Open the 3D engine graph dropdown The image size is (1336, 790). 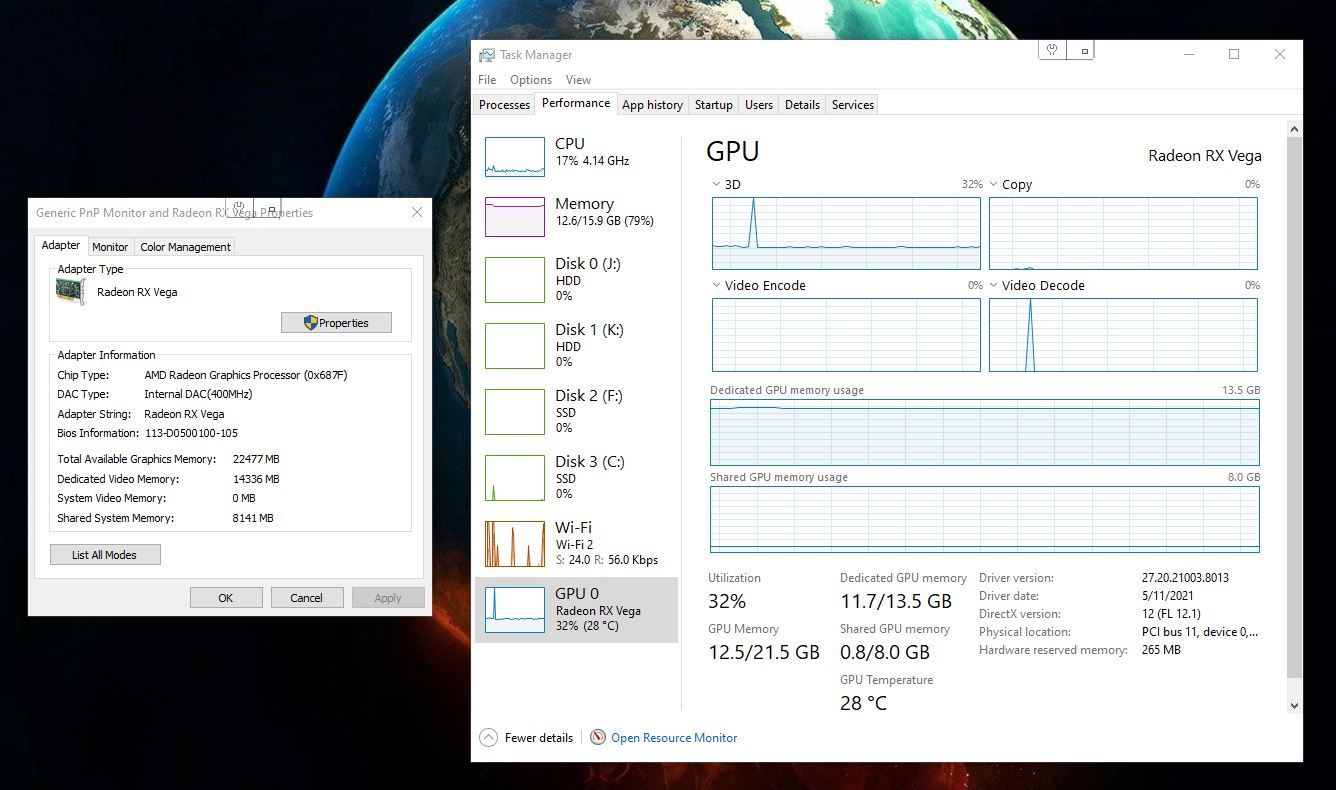[717, 185]
